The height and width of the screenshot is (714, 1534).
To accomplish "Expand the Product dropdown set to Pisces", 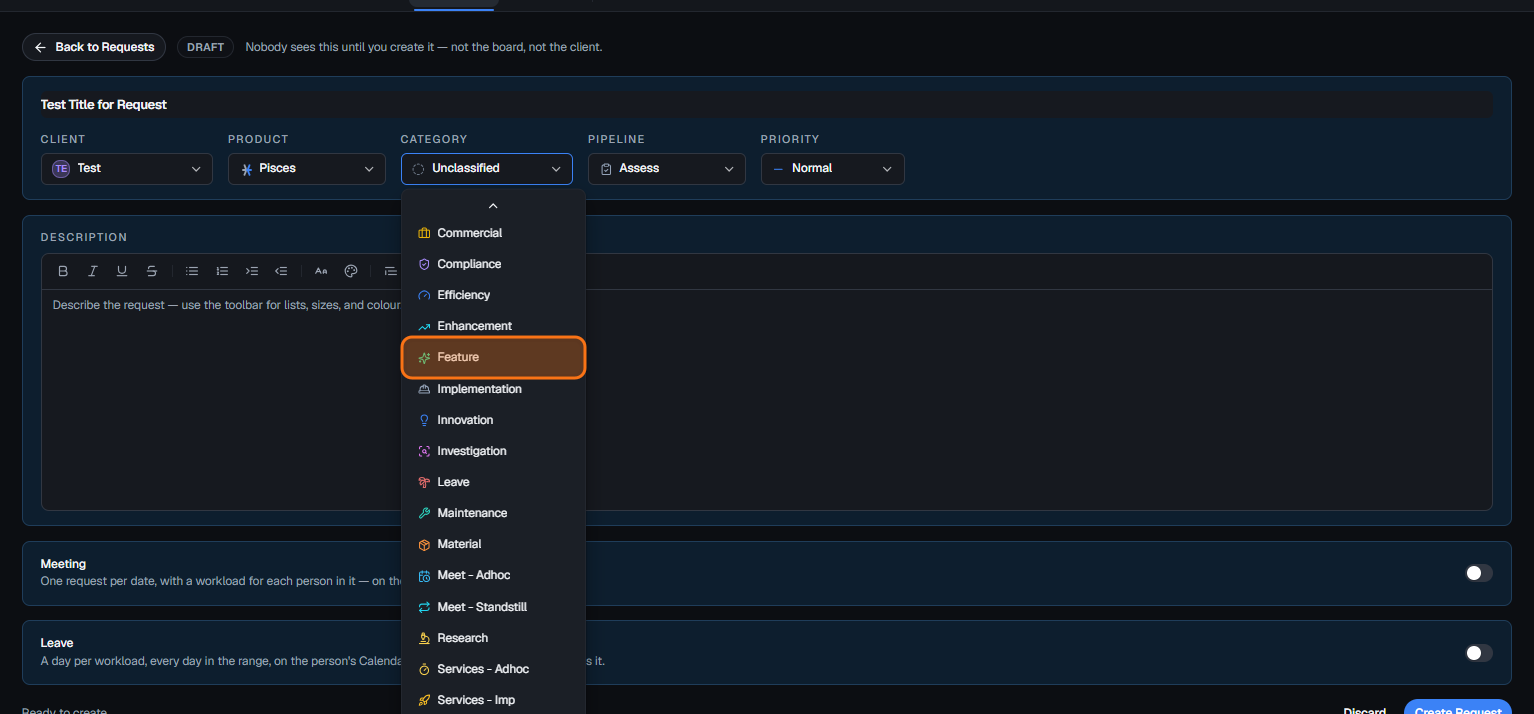I will 307,169.
